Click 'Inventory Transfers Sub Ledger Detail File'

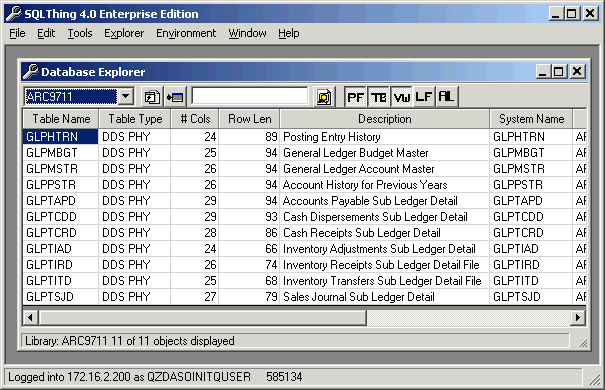[x=382, y=281]
